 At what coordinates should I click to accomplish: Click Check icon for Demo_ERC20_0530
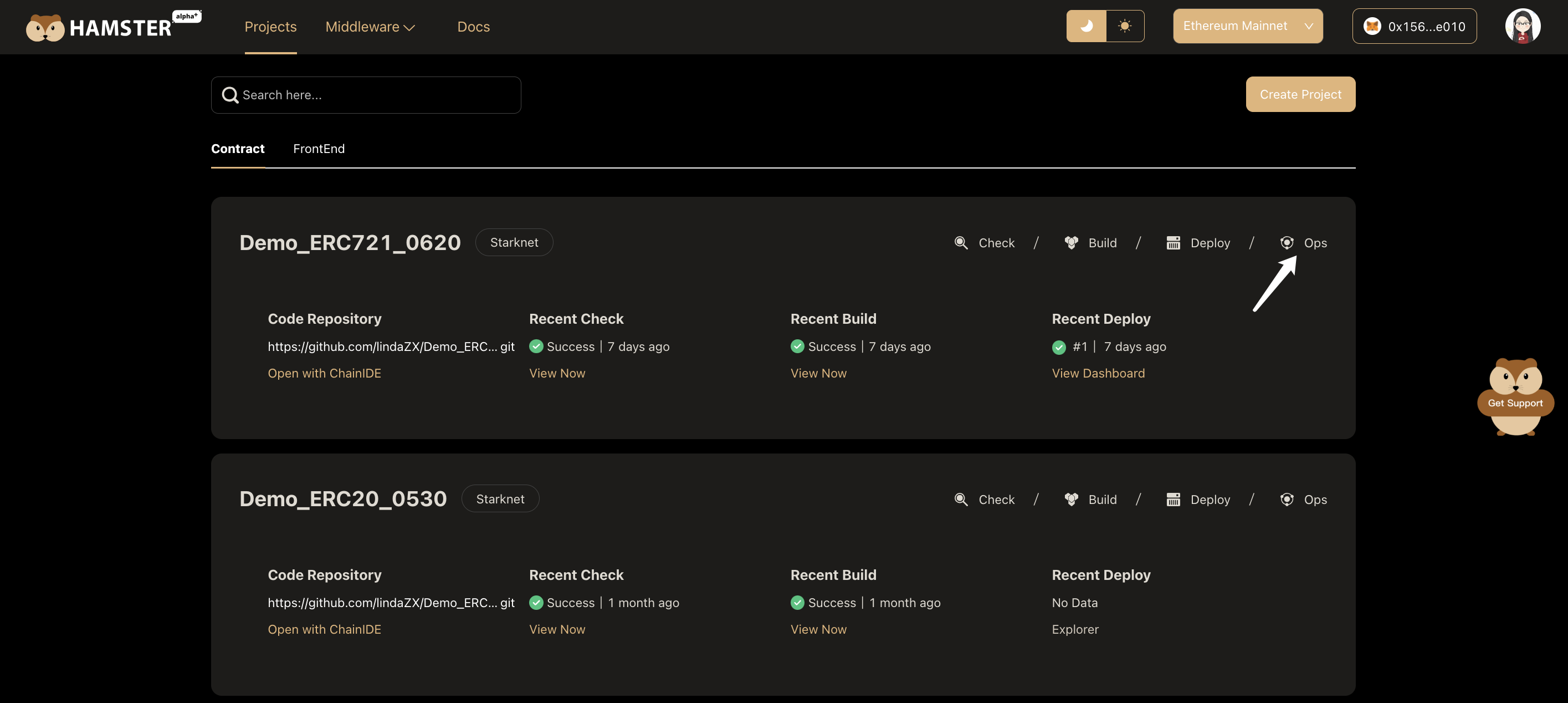[x=961, y=500]
